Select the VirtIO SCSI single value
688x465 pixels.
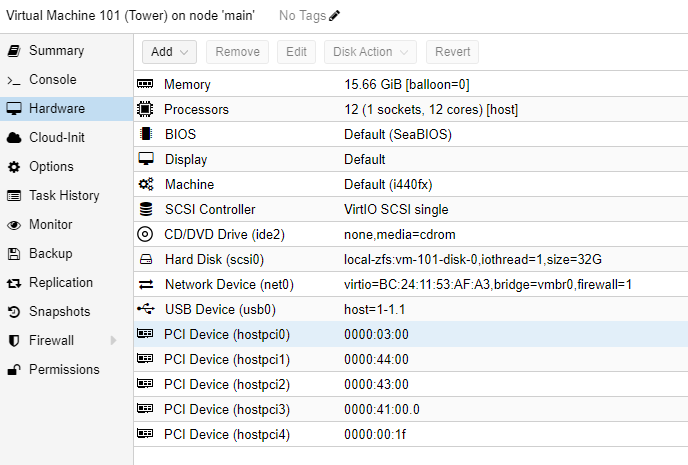pos(396,209)
